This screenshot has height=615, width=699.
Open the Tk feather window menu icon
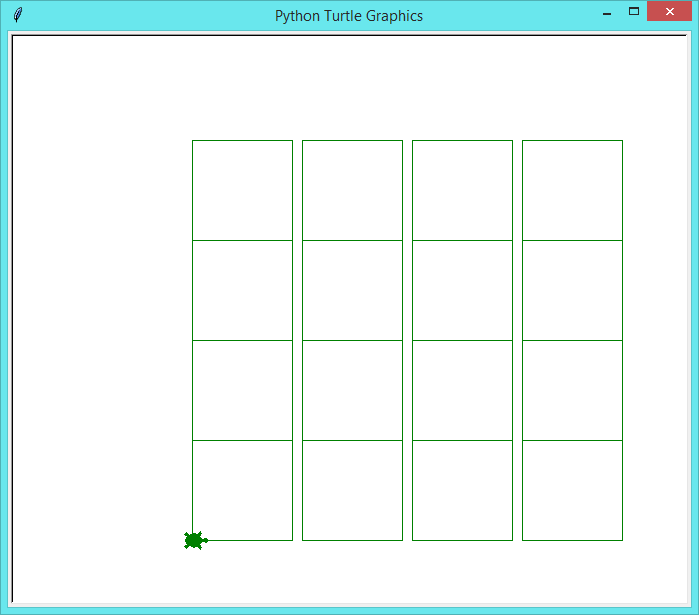pos(17,15)
